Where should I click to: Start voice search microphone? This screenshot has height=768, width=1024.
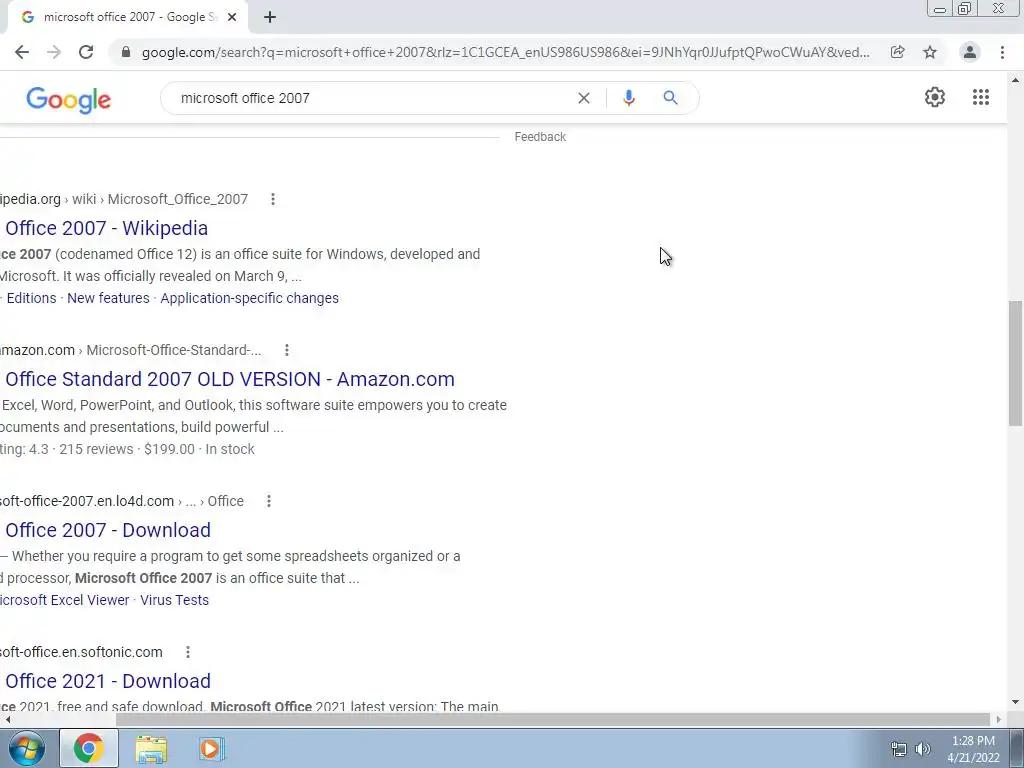pos(629,98)
